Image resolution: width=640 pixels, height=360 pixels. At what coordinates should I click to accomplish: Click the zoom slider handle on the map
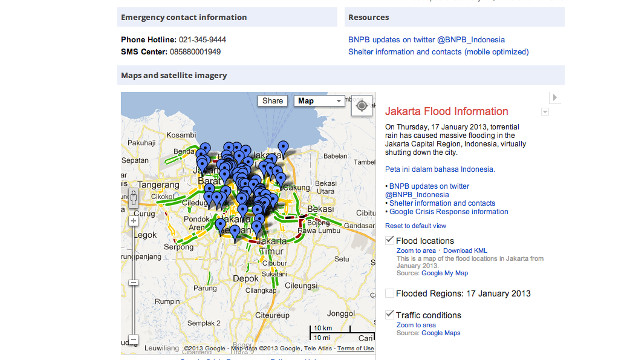(133, 282)
